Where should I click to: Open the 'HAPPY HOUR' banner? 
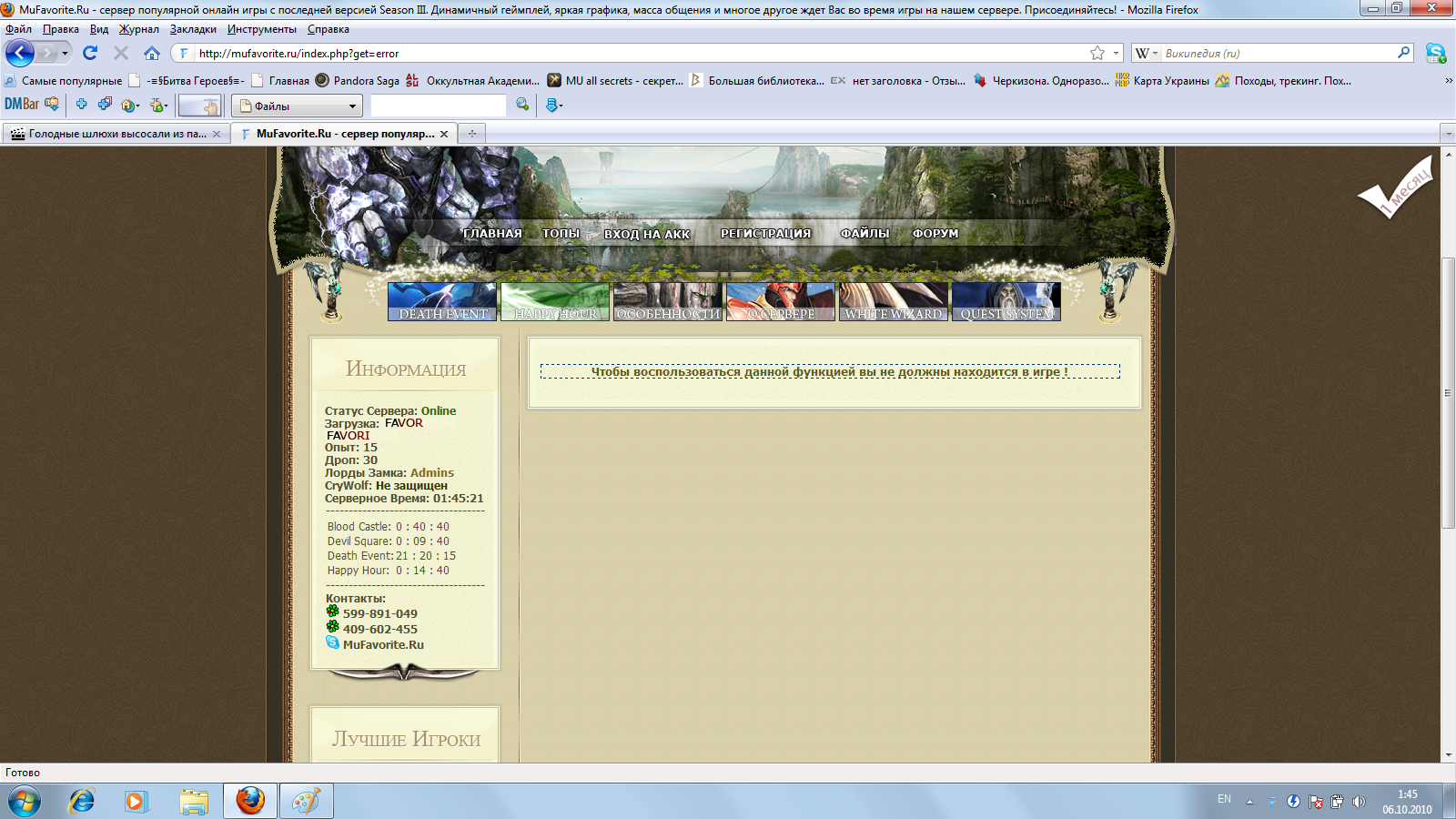click(555, 301)
